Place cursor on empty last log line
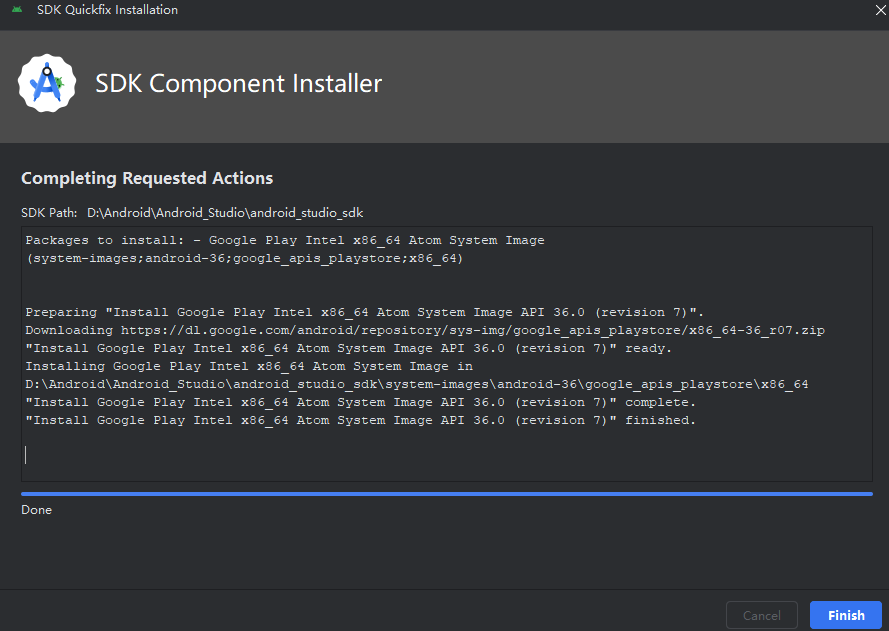 [x=447, y=455]
